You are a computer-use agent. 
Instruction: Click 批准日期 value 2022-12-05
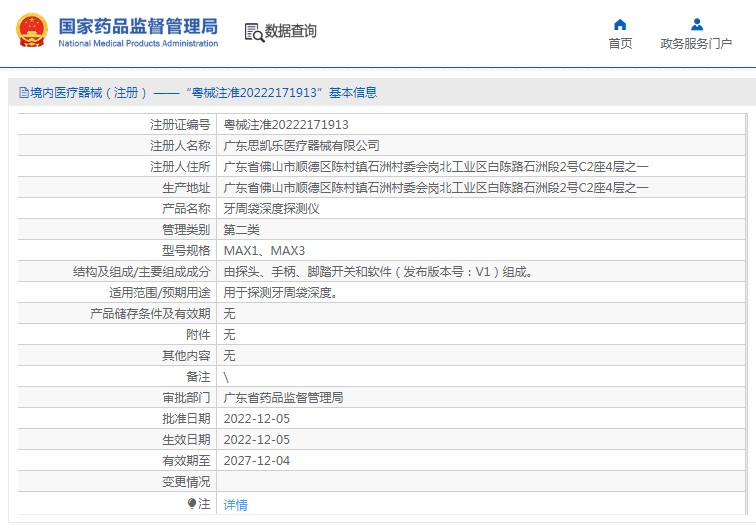(x=256, y=419)
